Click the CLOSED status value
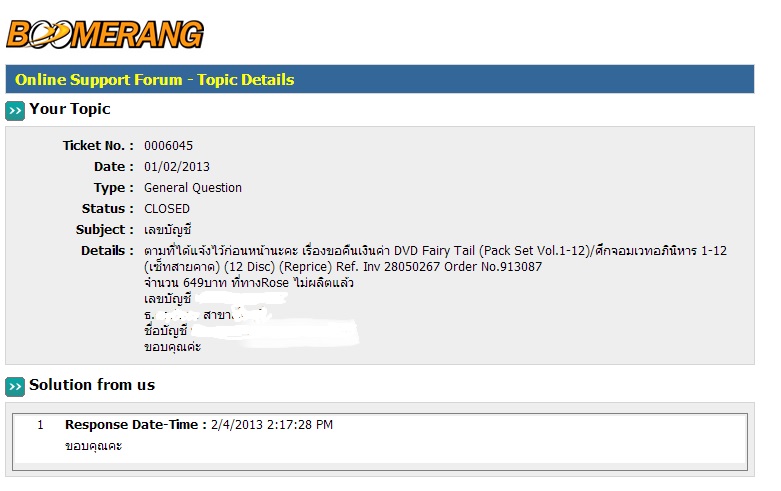 pyautogui.click(x=167, y=209)
